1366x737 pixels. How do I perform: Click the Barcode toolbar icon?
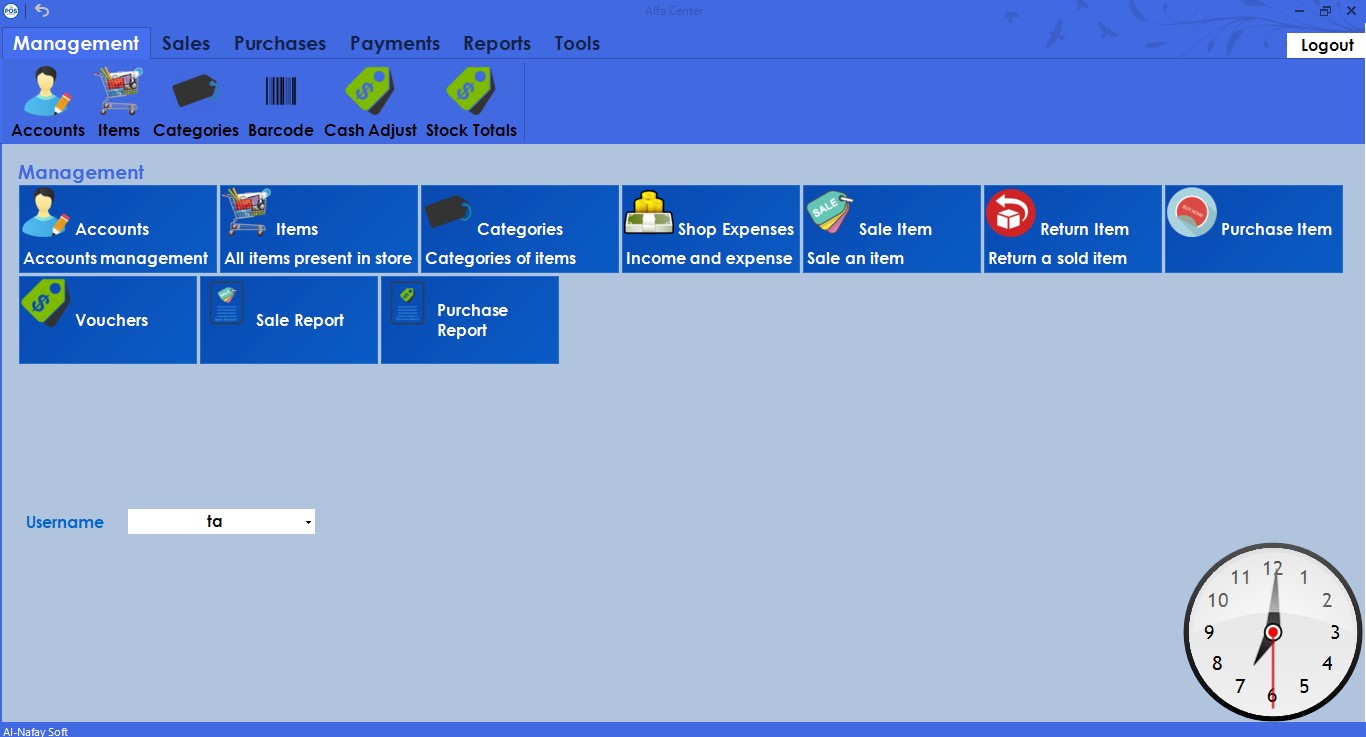tap(280, 100)
